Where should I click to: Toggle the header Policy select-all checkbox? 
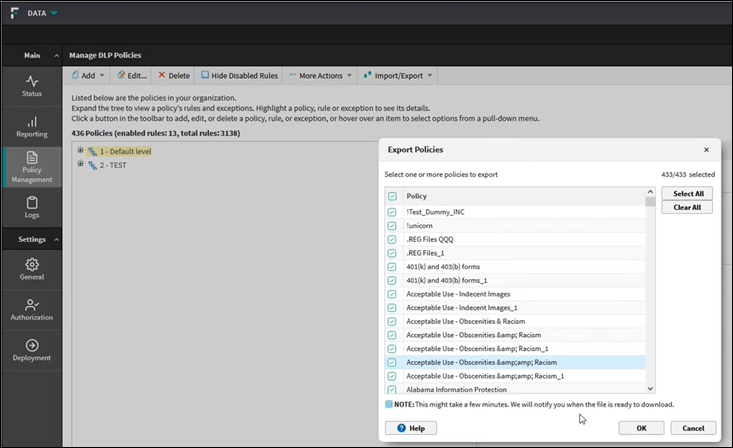392,197
